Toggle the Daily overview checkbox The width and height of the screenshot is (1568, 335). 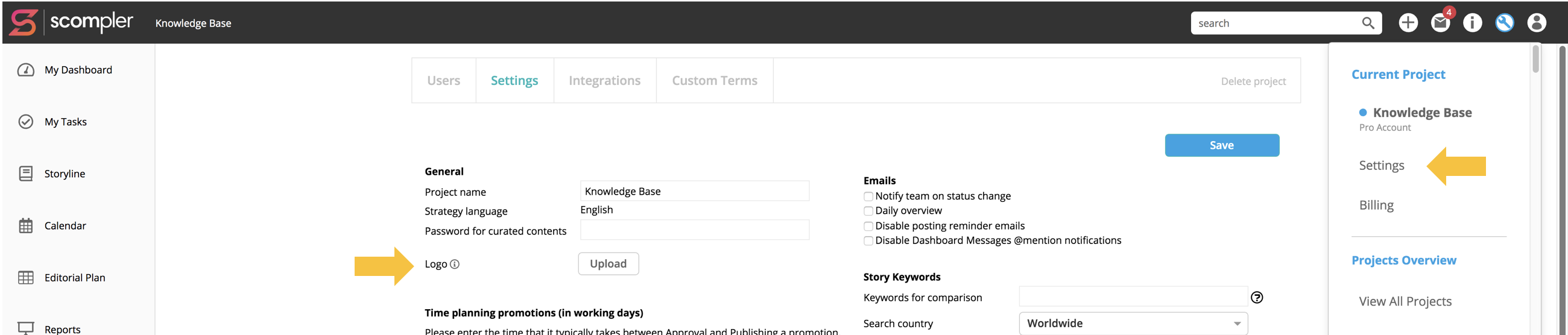tap(868, 211)
